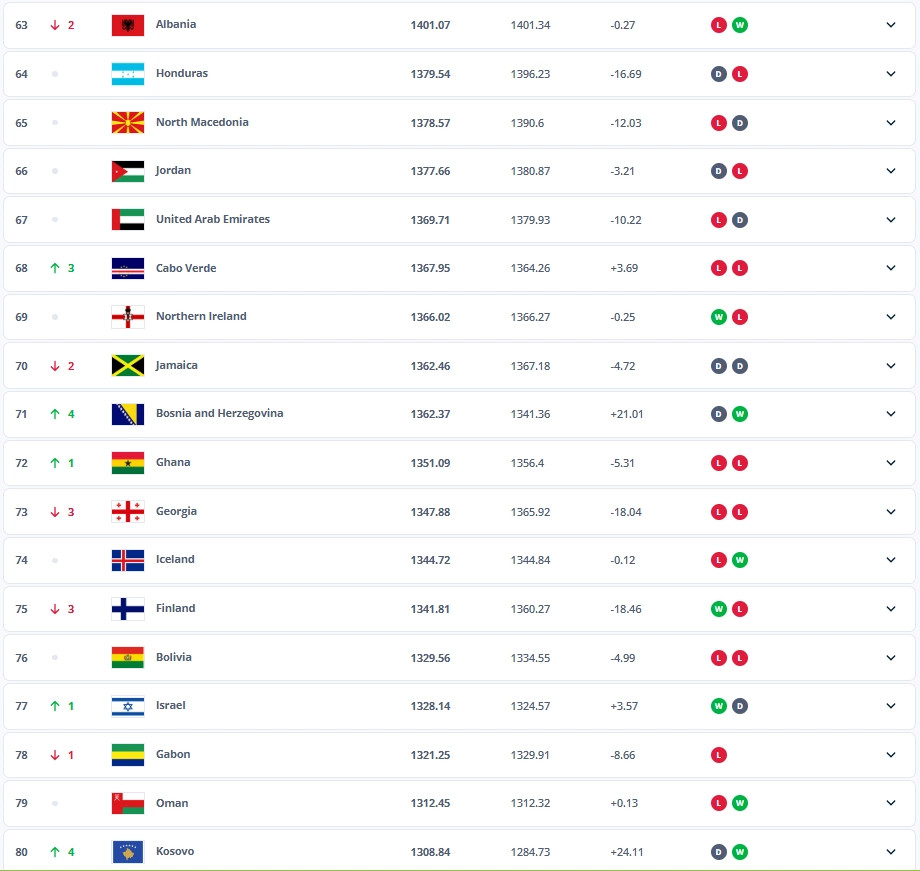Open the chevron for the Bolivia row
Viewport: 920px width, 871px height.
[890, 658]
